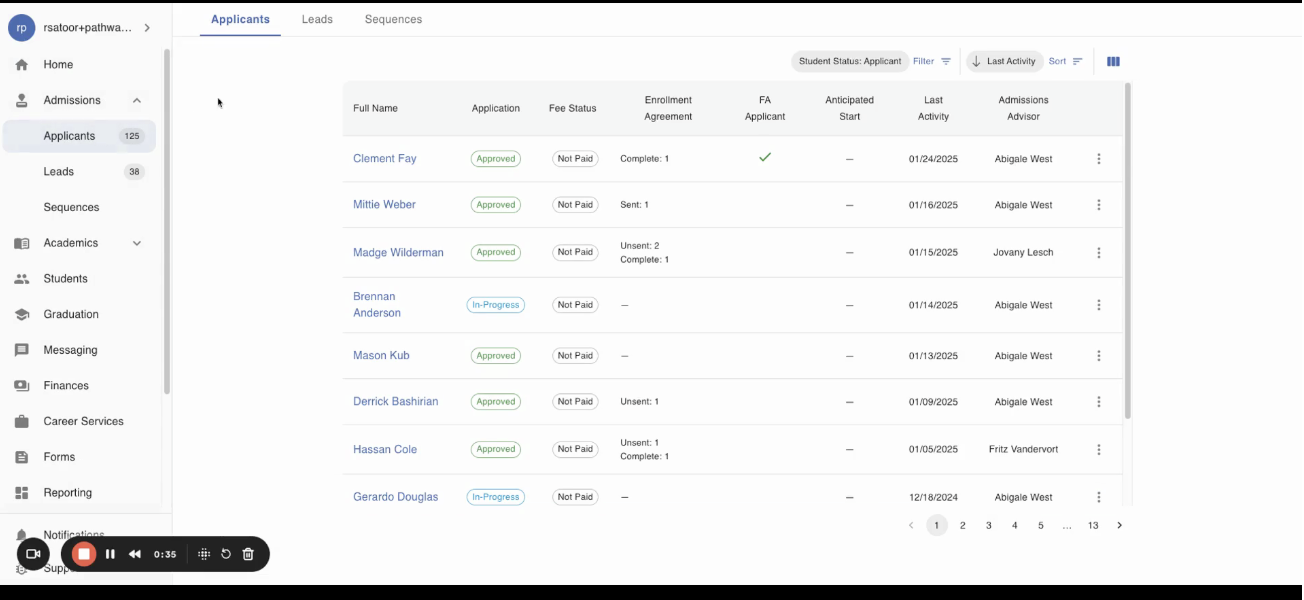The height and width of the screenshot is (600, 1304).
Task: Open row menu for Mason Kub
Action: pyautogui.click(x=1099, y=356)
